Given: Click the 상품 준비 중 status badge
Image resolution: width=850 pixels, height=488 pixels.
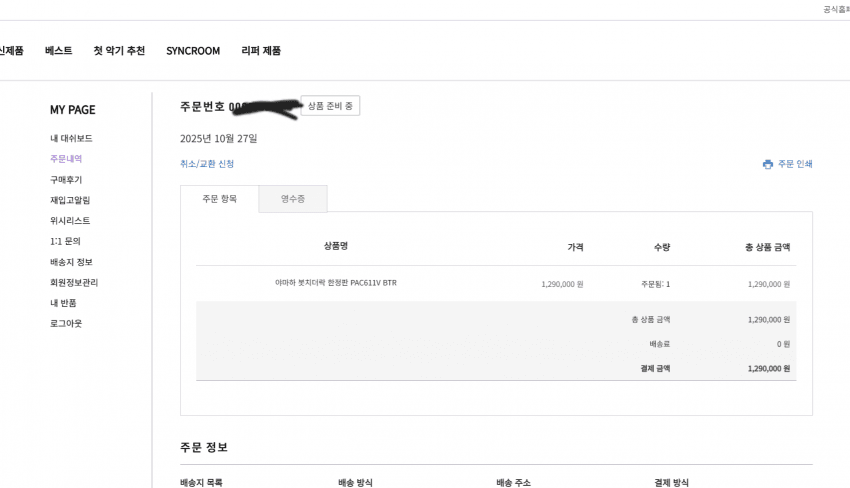Looking at the screenshot, I should point(330,106).
